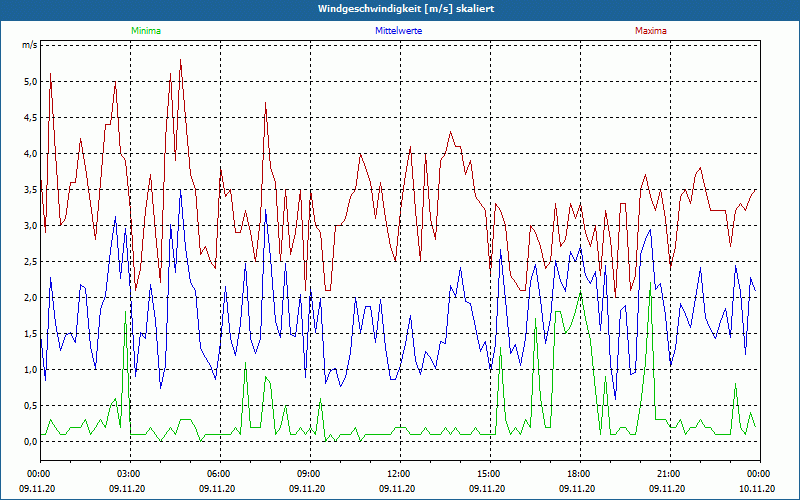
Task: Click the 15:00 time axis label
Action: (x=489, y=474)
